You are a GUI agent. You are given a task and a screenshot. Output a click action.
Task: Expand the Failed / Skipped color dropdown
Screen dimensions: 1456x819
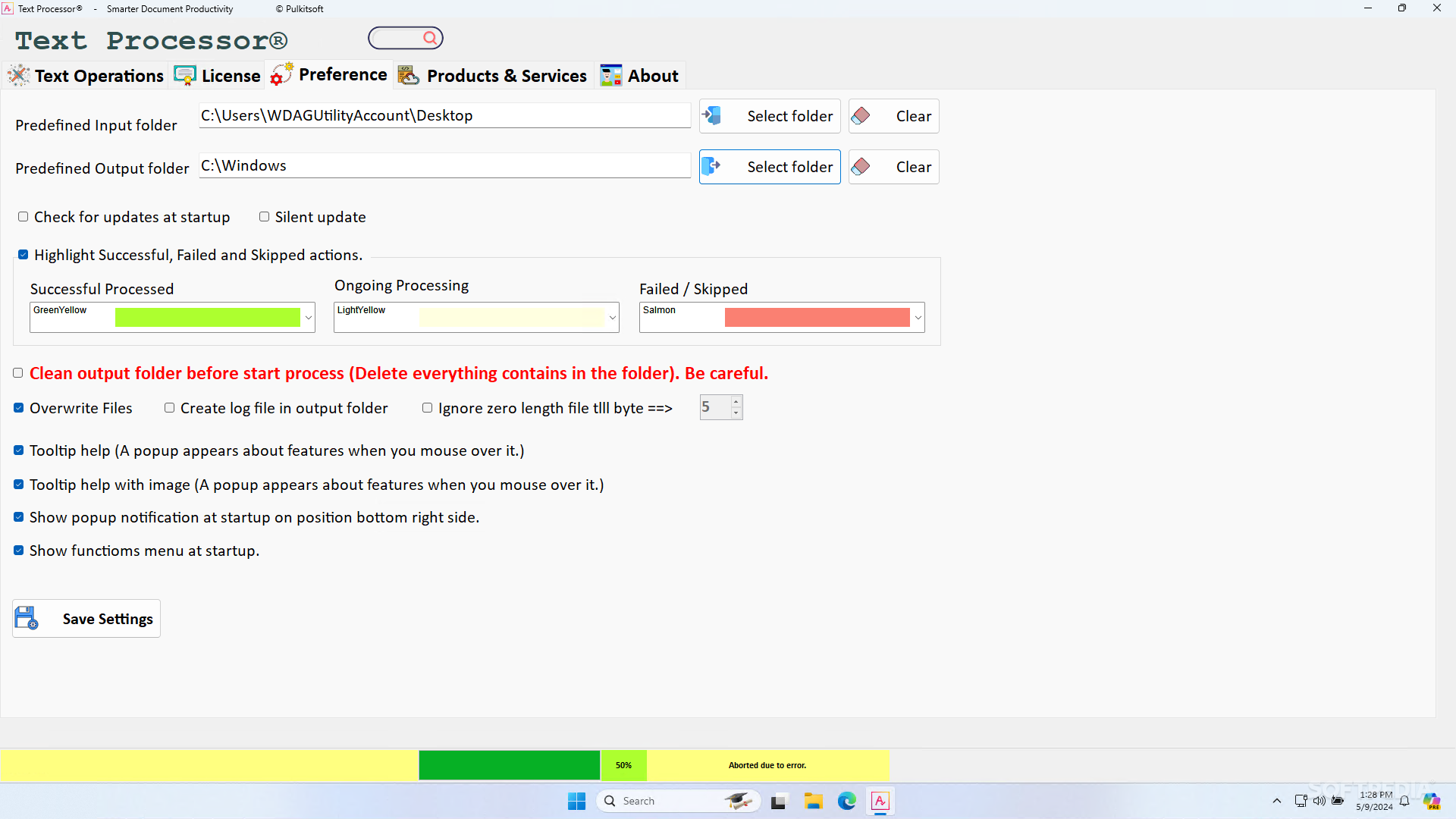918,318
